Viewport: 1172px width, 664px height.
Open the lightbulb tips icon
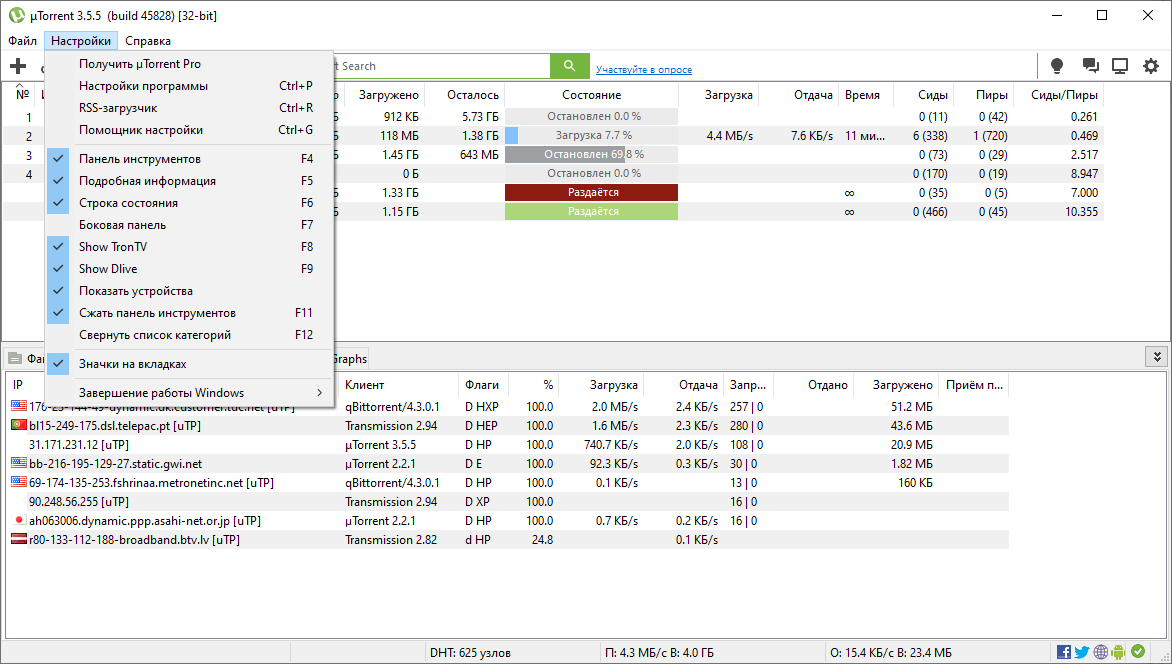[x=1057, y=67]
